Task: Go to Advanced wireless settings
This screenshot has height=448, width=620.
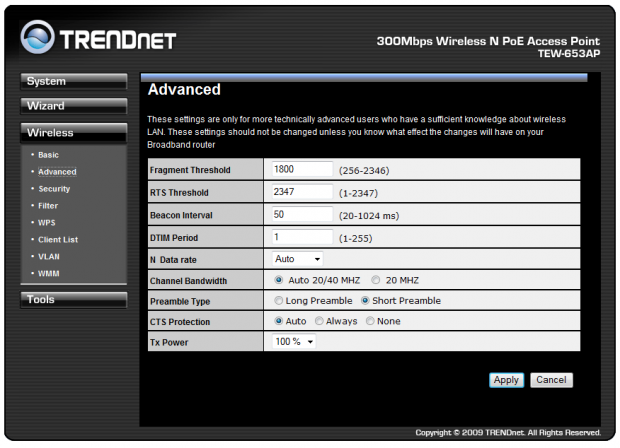Action: tap(57, 172)
